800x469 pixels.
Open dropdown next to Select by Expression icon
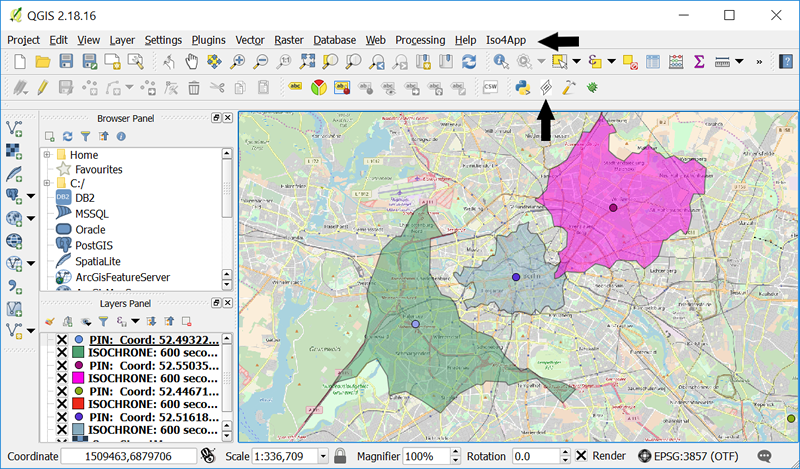611,62
